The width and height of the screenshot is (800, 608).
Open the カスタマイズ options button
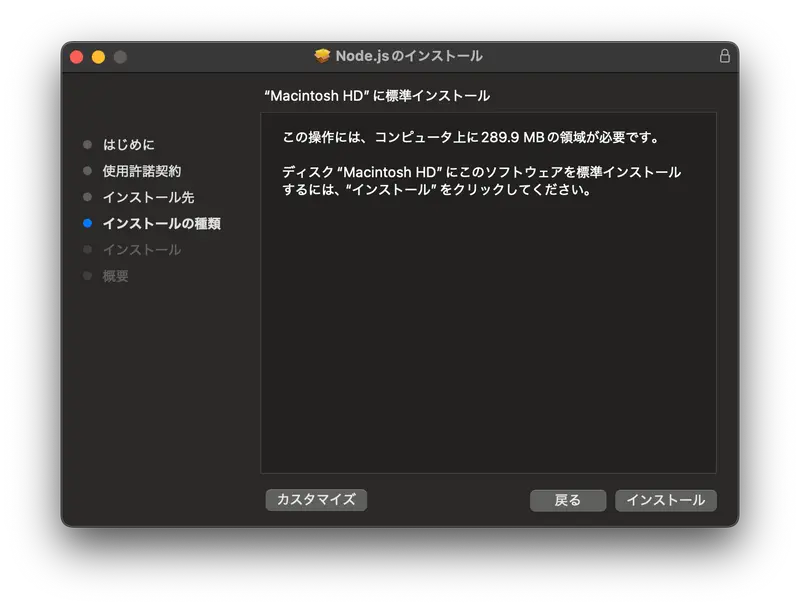coord(316,499)
